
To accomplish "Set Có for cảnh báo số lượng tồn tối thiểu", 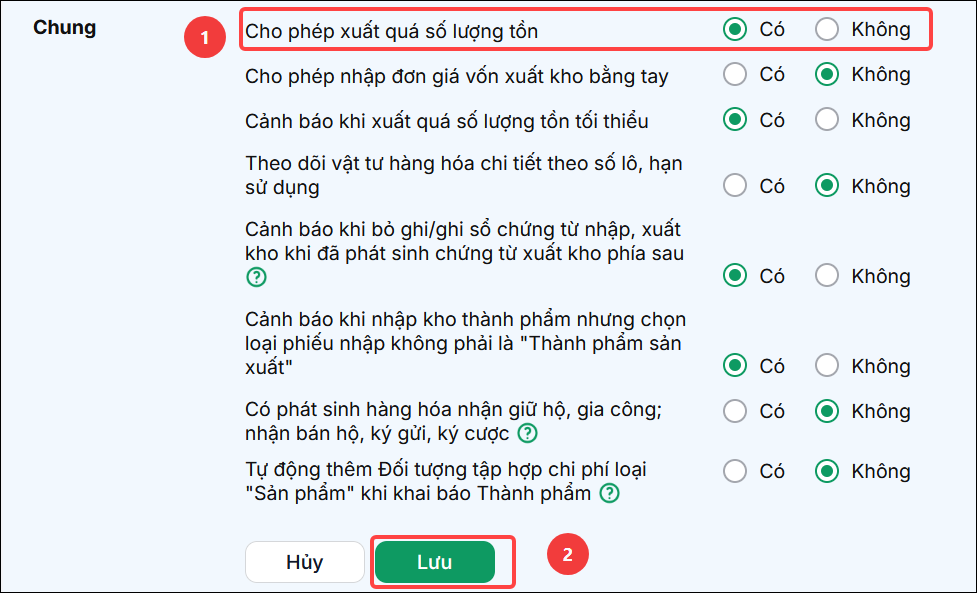I will coord(735,120).
